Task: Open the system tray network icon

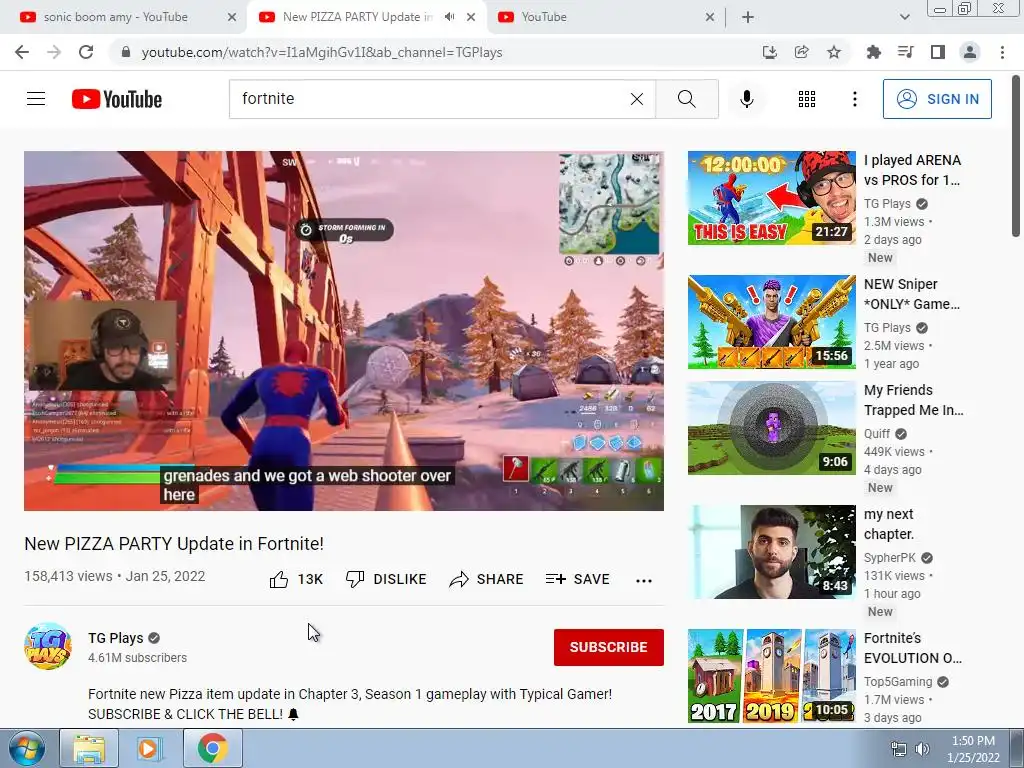Action: (899, 749)
